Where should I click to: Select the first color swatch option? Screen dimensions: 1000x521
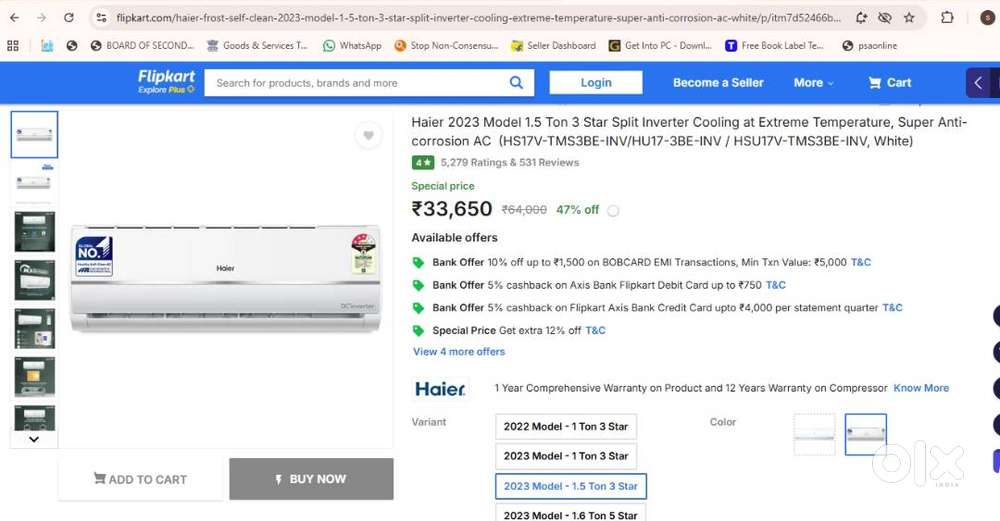(x=814, y=435)
